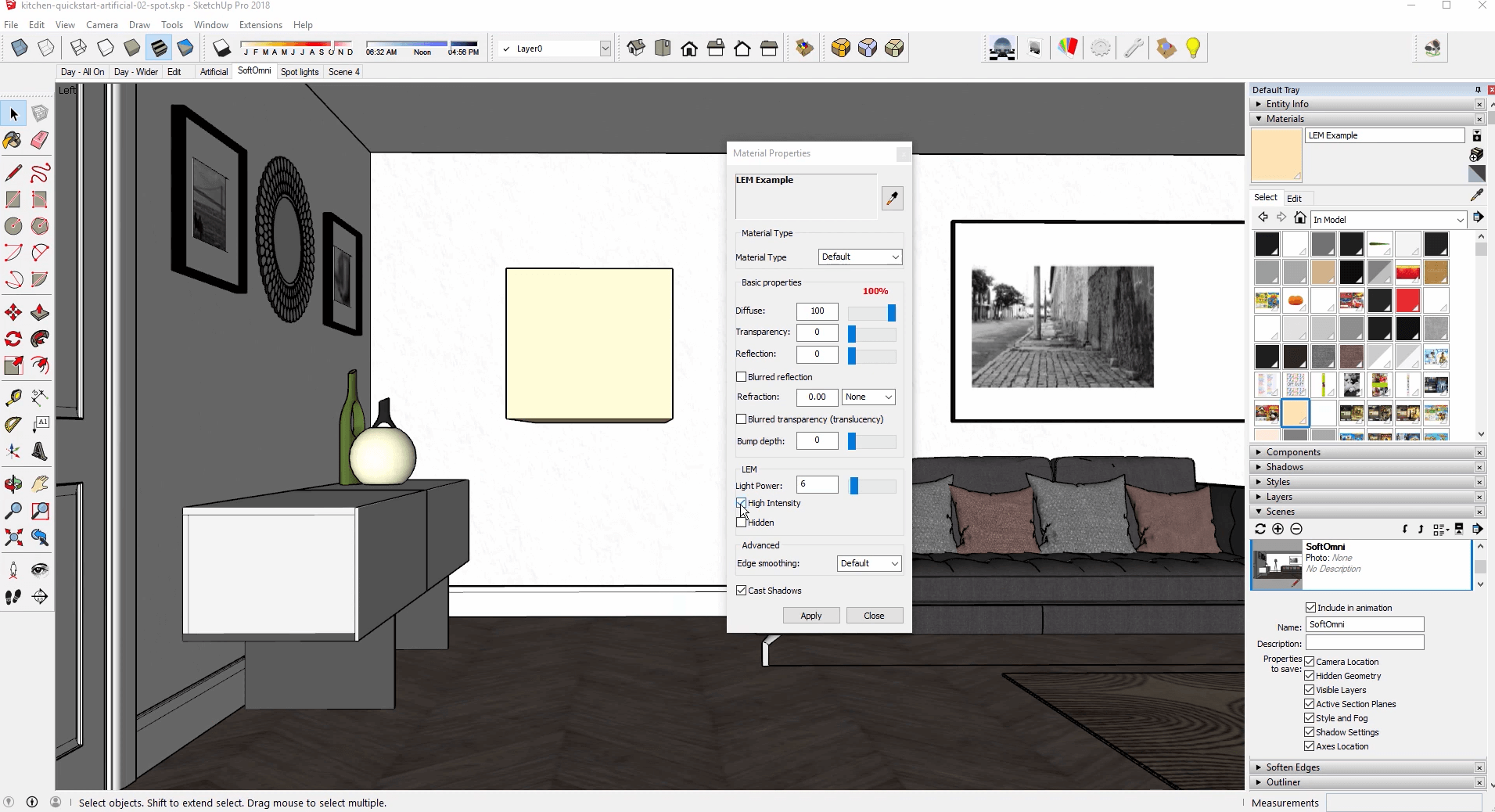
Task: Select the SoftOmni scene thumbnail
Action: pyautogui.click(x=1278, y=565)
